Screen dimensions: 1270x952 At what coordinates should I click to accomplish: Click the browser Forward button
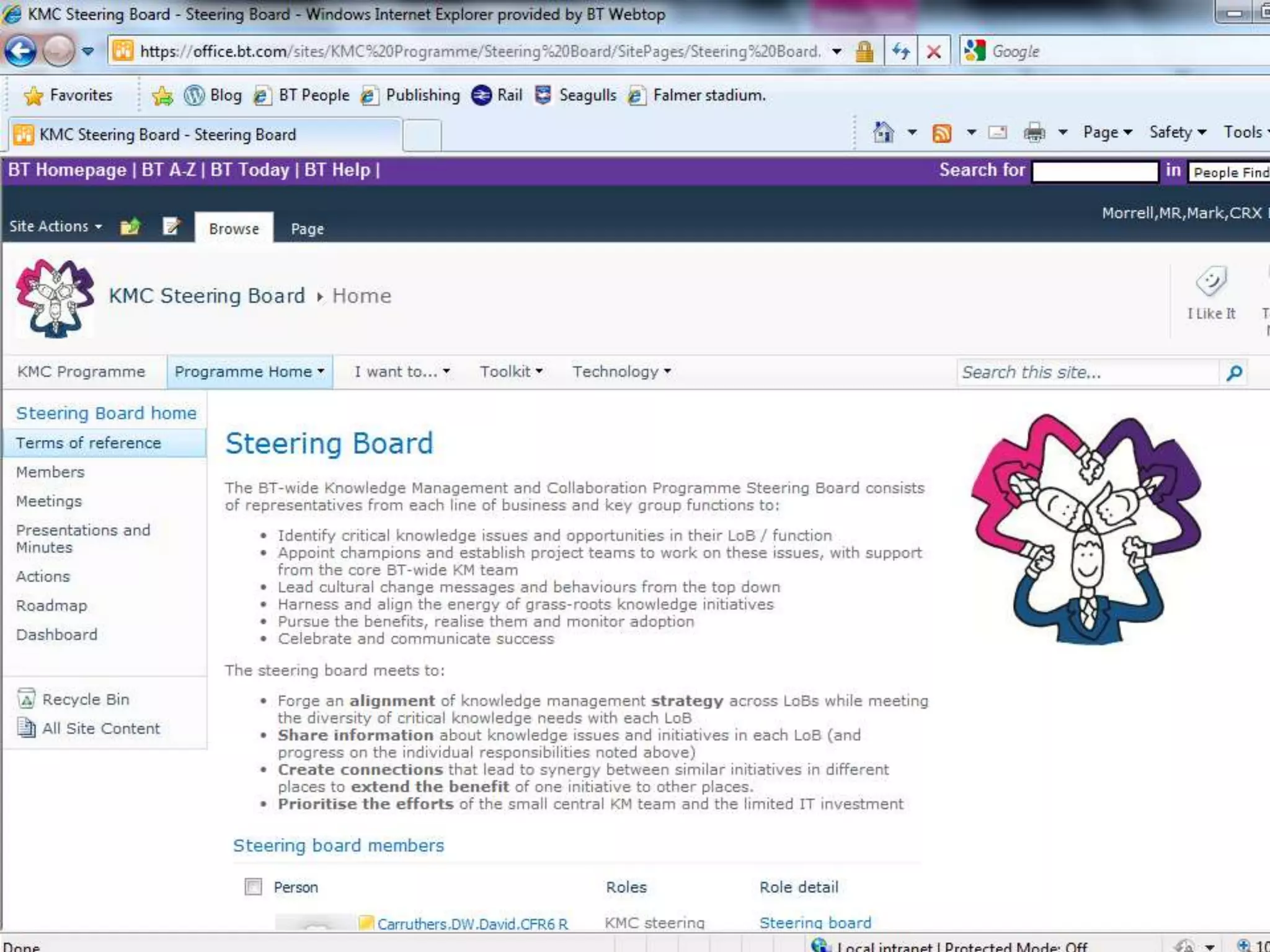coord(59,51)
